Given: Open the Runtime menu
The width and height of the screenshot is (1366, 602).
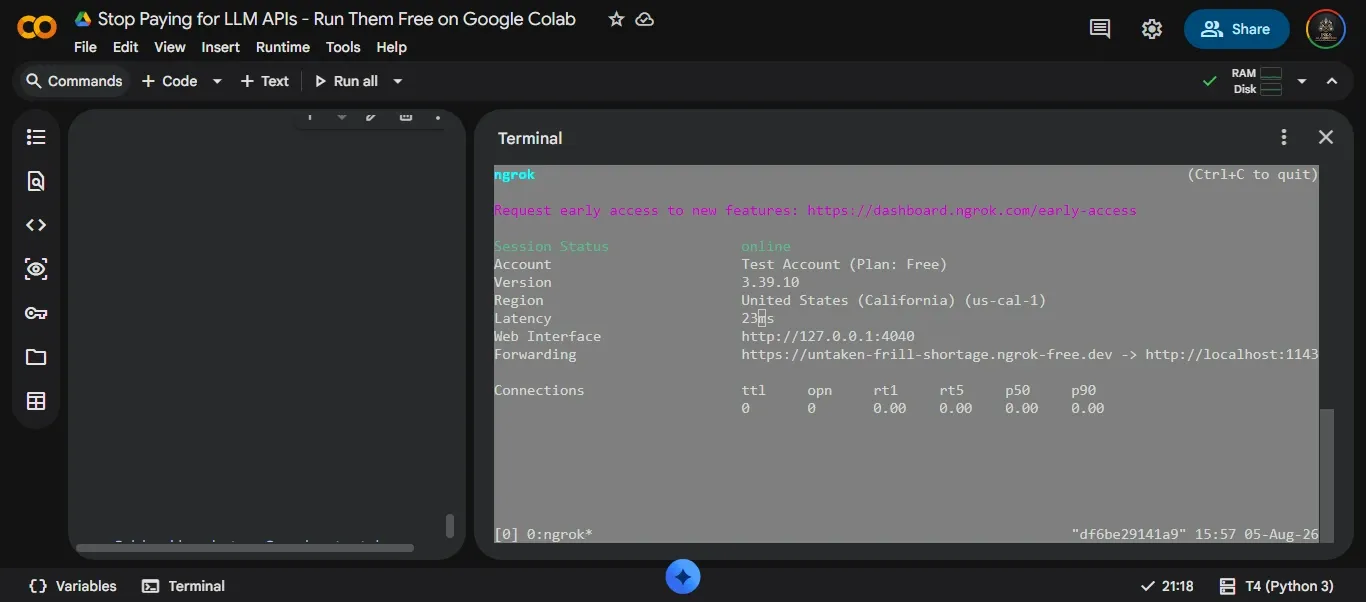Looking at the screenshot, I should coord(283,47).
